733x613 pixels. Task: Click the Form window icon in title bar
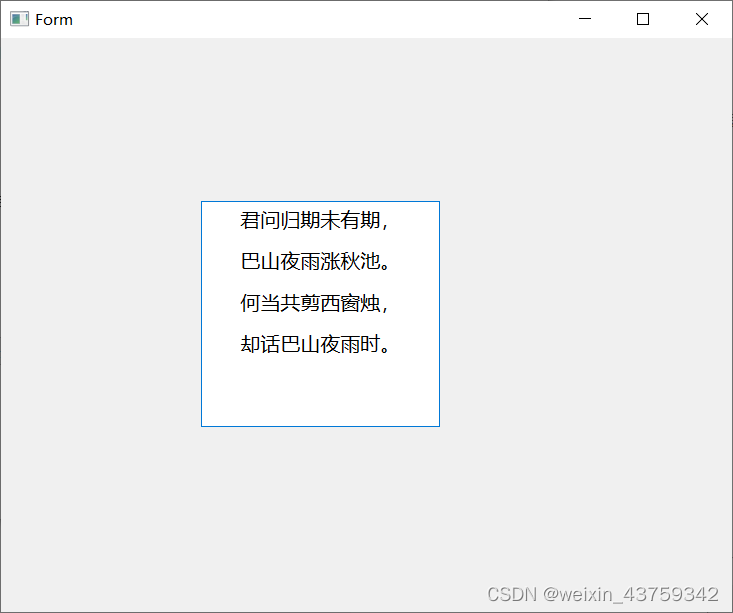(19, 19)
